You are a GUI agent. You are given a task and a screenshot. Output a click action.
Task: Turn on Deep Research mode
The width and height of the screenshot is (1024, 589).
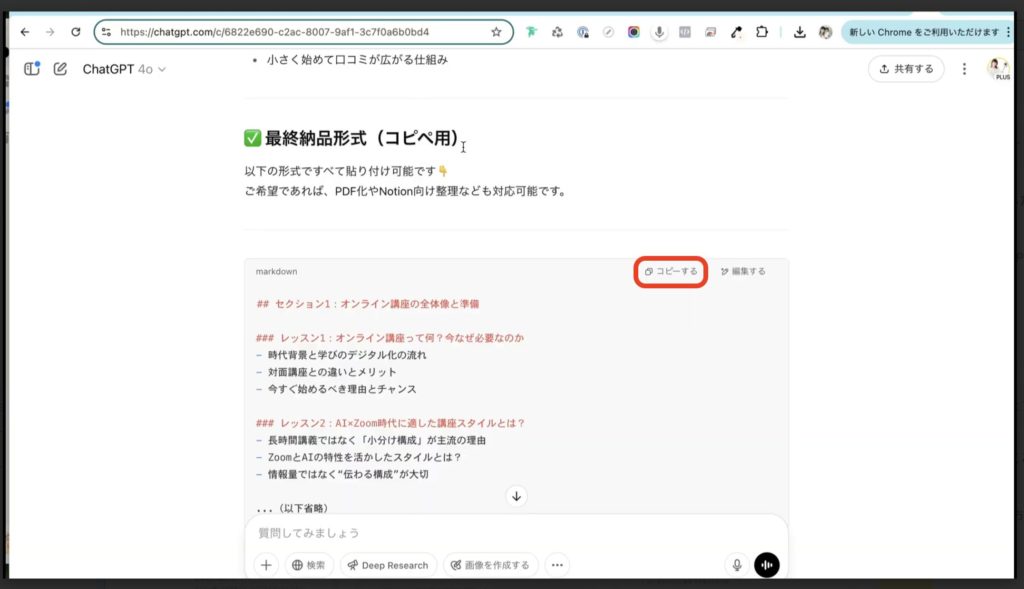point(388,565)
